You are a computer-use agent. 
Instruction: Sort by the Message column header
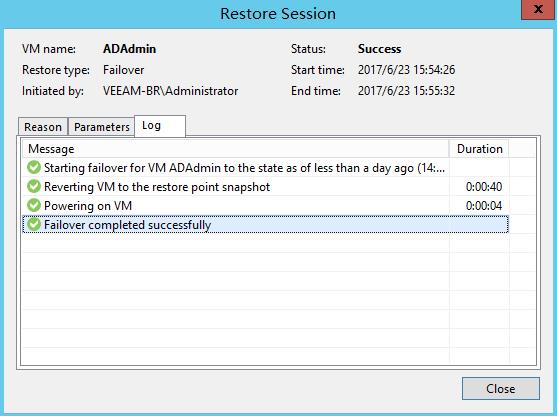tap(236, 149)
